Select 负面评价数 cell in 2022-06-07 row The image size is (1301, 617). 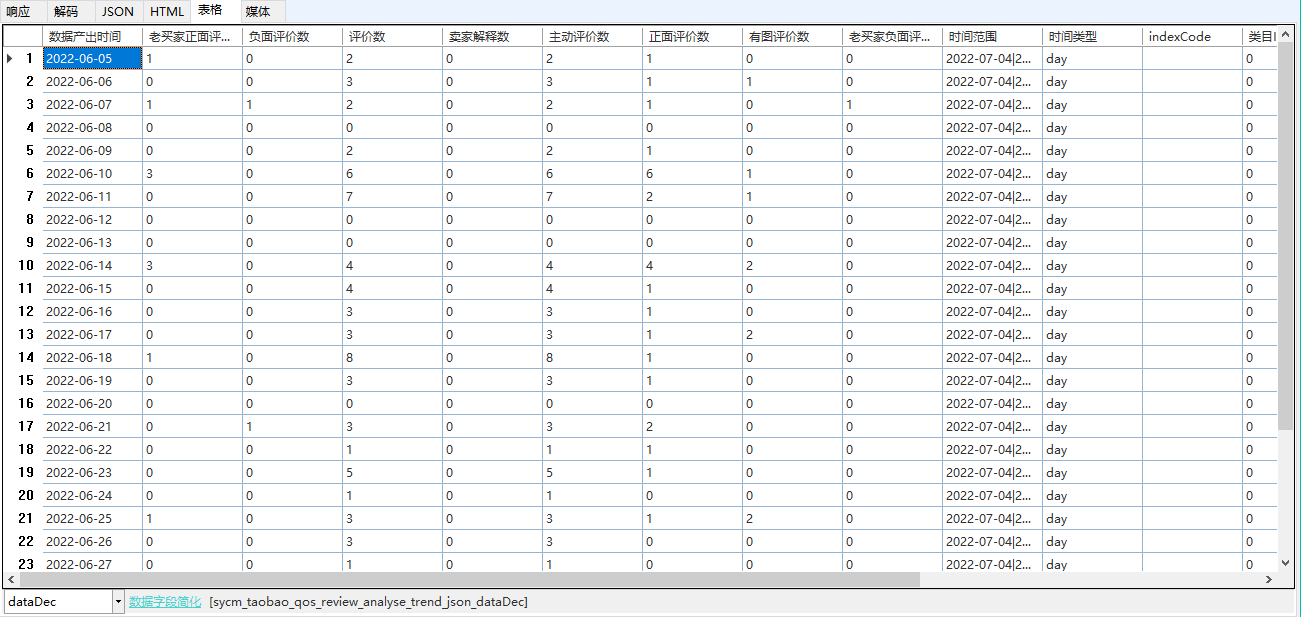click(292, 105)
